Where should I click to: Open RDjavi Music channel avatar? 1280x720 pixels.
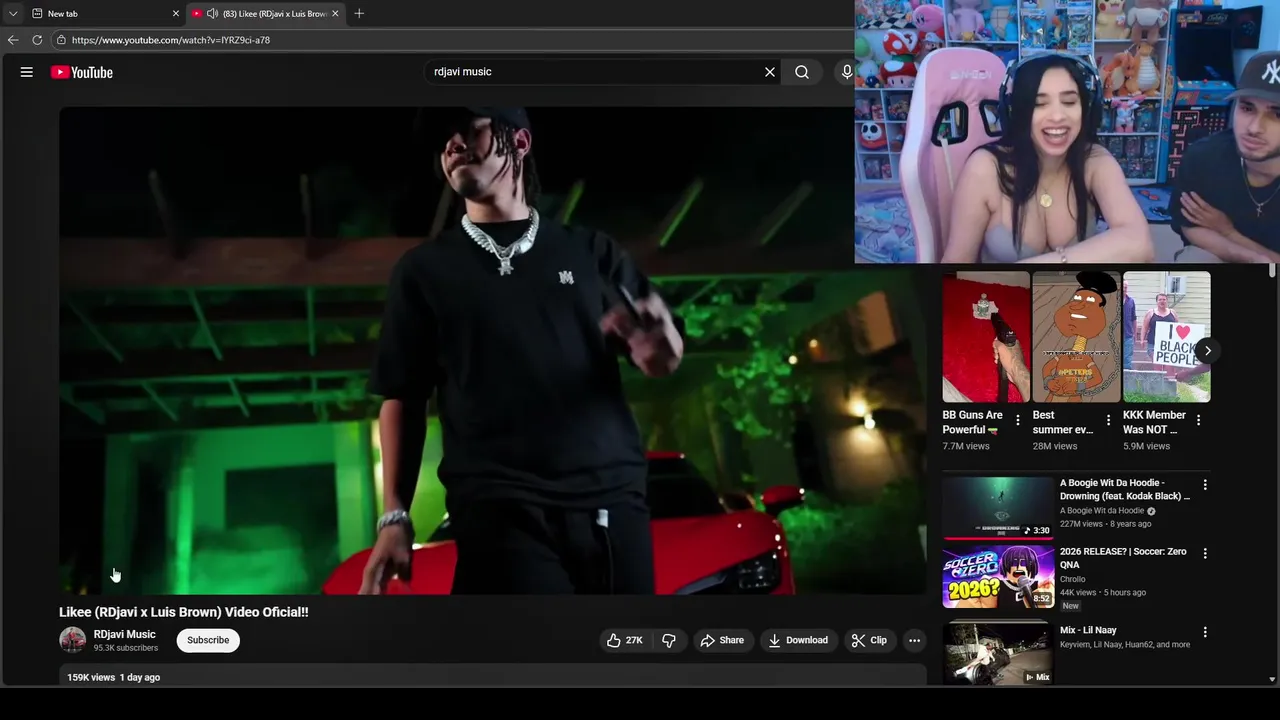click(72, 640)
